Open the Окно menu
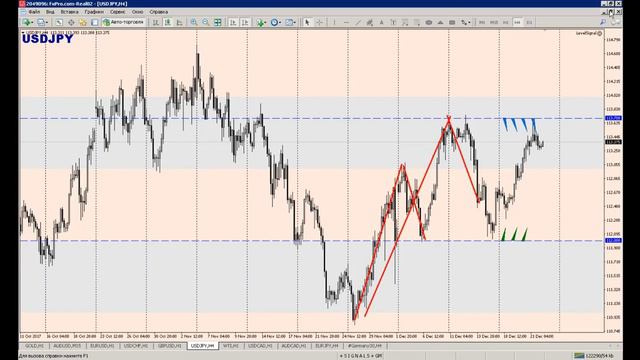The image size is (640, 360). click(138, 12)
